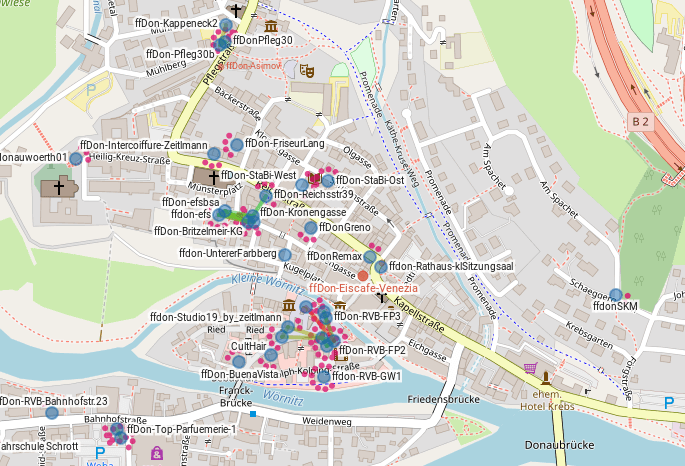Select the ffDonGreno node circle
The image size is (685, 466).
(x=311, y=228)
